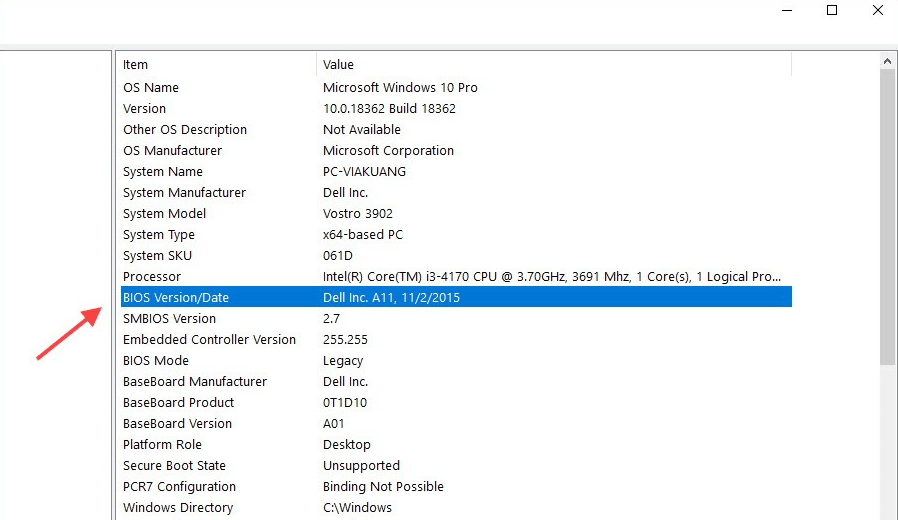The height and width of the screenshot is (520, 898).
Task: Maximize the System Information window
Action: pos(832,10)
